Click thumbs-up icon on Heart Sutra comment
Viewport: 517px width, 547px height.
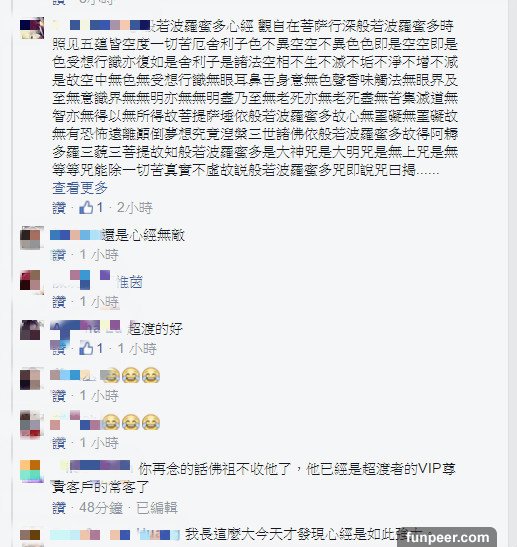coord(86,208)
